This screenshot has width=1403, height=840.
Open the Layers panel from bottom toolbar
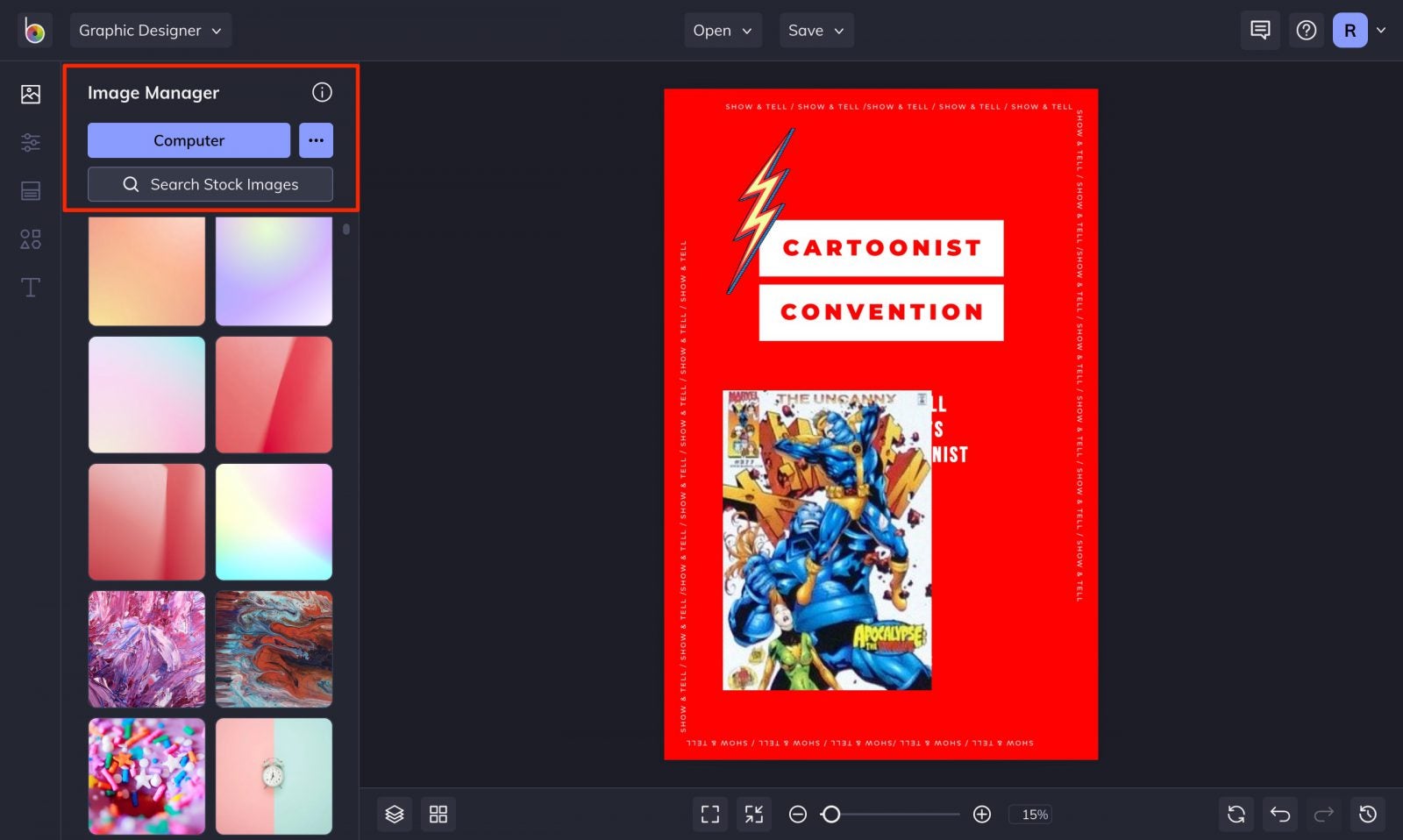coord(394,814)
